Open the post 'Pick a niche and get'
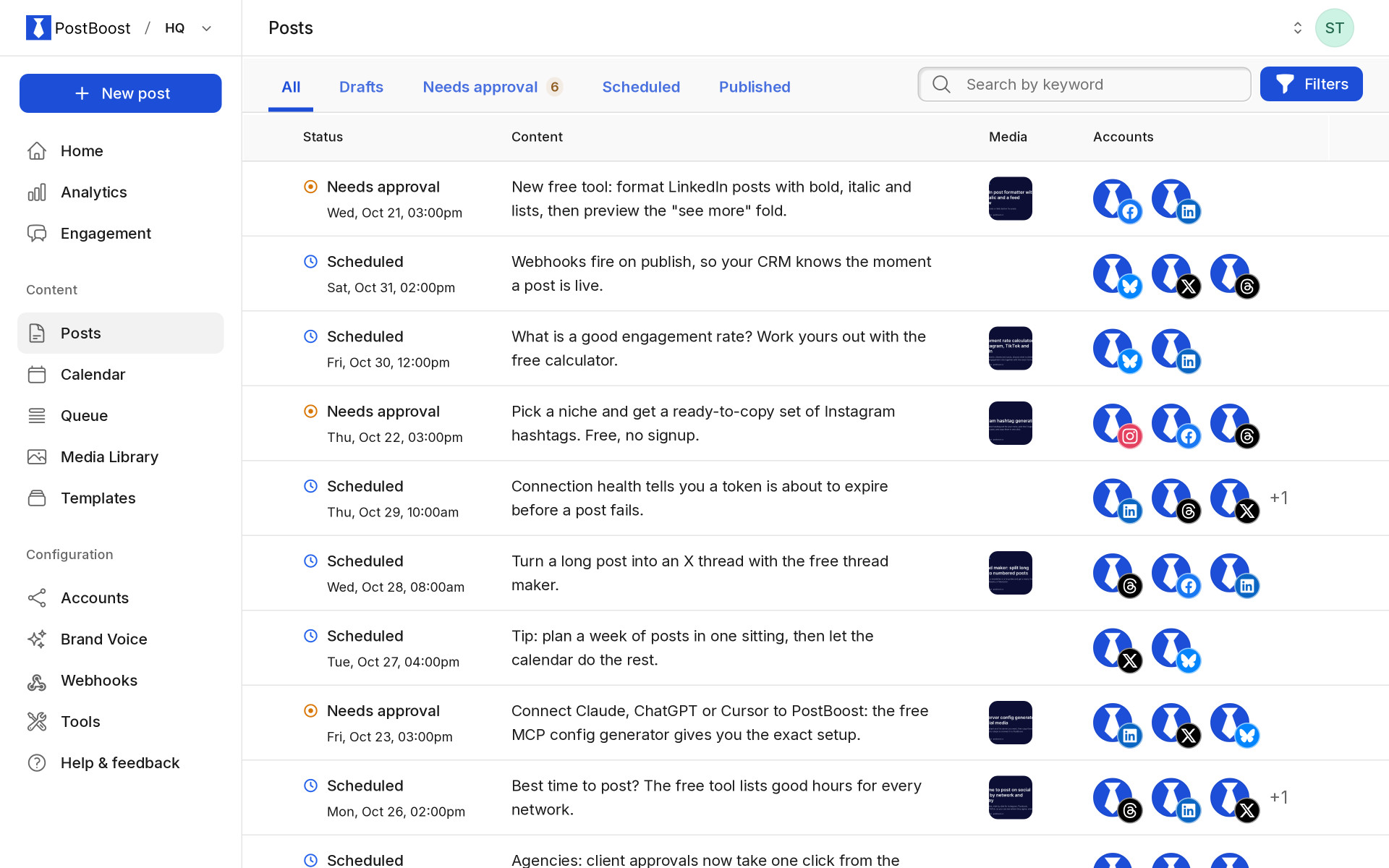This screenshot has width=1389, height=868. (703, 423)
